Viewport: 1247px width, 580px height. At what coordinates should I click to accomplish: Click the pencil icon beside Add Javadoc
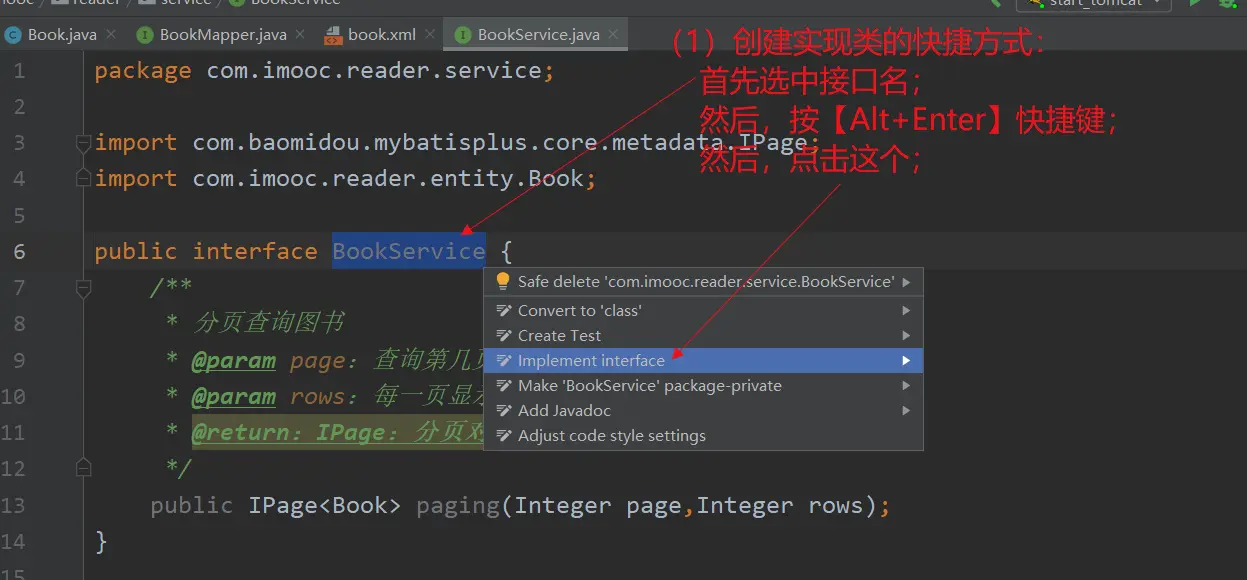pos(503,410)
